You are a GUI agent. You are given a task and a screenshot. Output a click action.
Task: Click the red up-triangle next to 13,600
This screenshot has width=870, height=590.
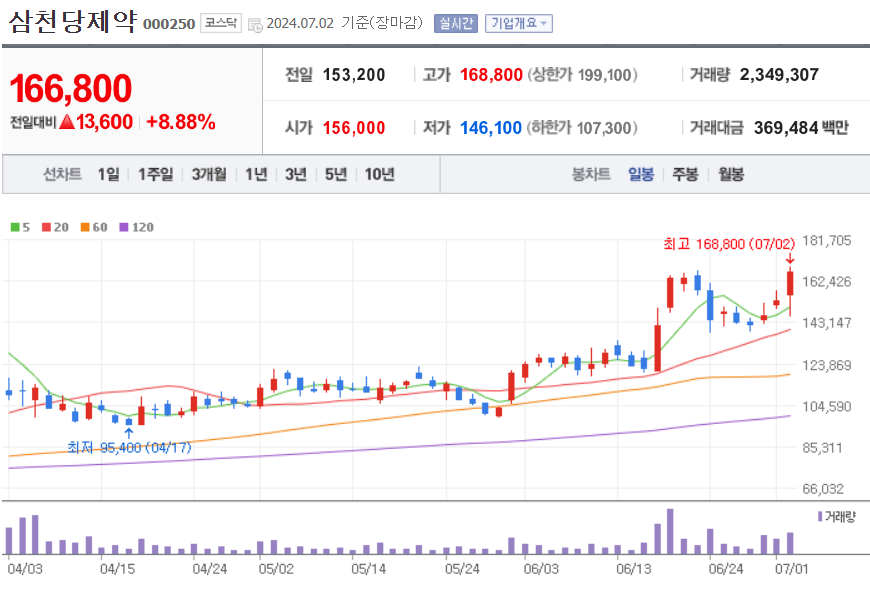point(67,122)
